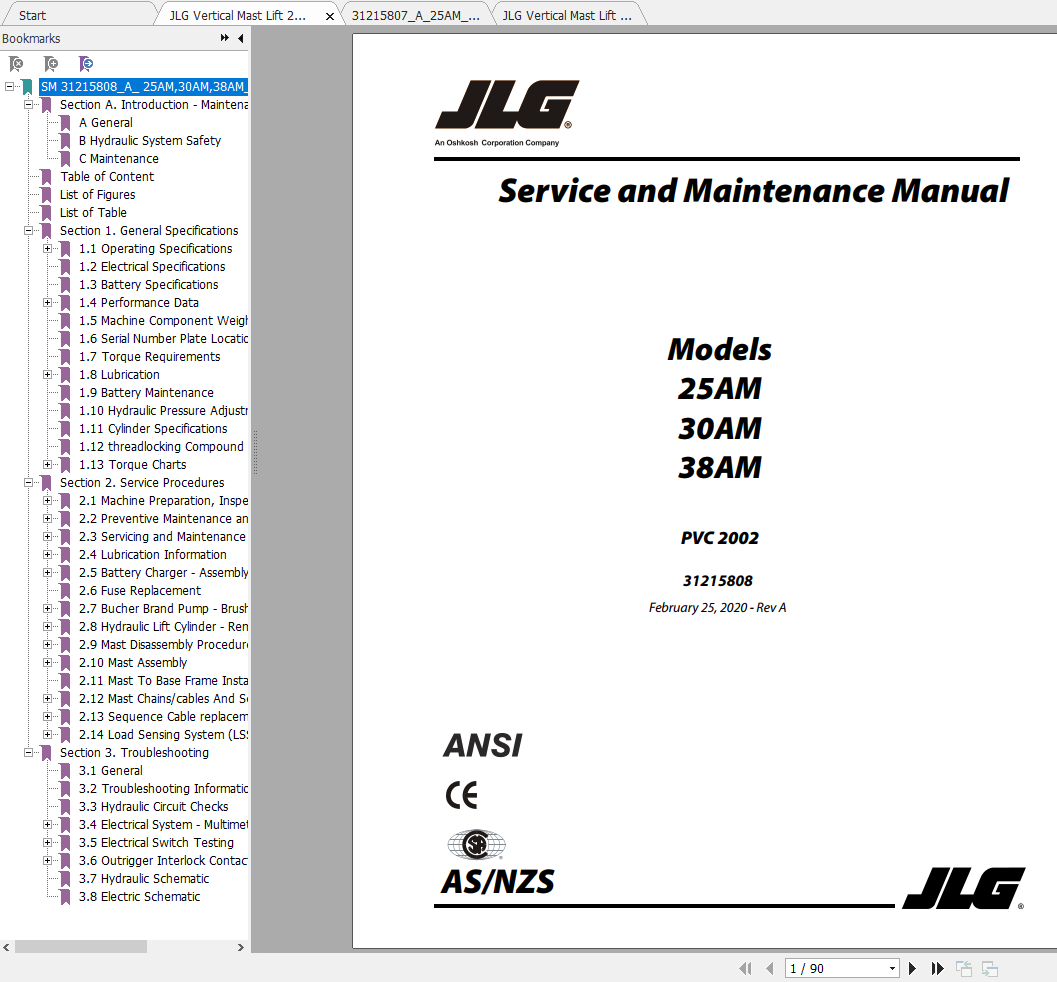Image resolution: width=1057 pixels, height=982 pixels.
Task: Expand 2.14 Load Sensing System bookmark
Action: click(47, 735)
